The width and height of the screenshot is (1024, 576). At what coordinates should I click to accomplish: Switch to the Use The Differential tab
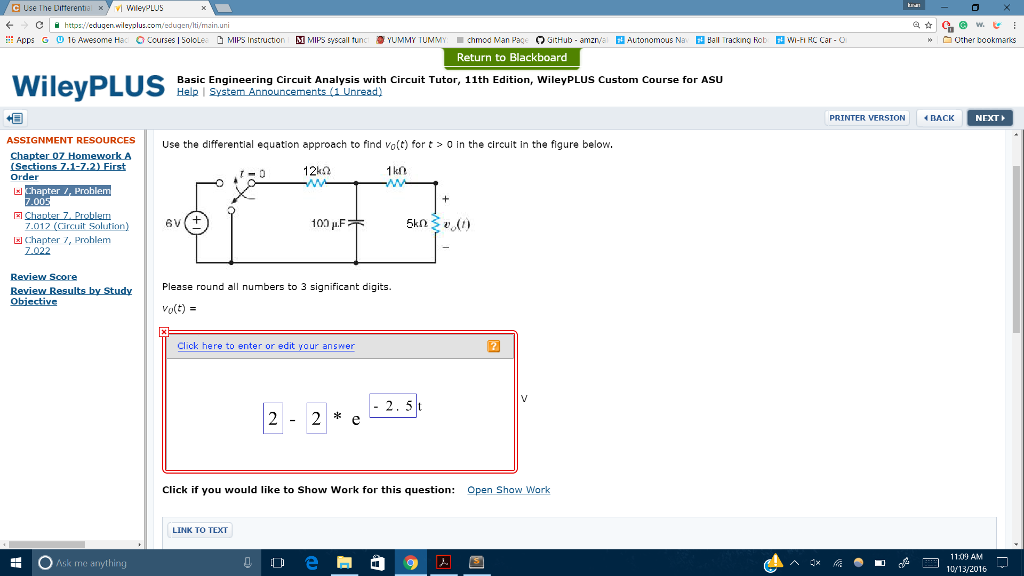click(55, 6)
